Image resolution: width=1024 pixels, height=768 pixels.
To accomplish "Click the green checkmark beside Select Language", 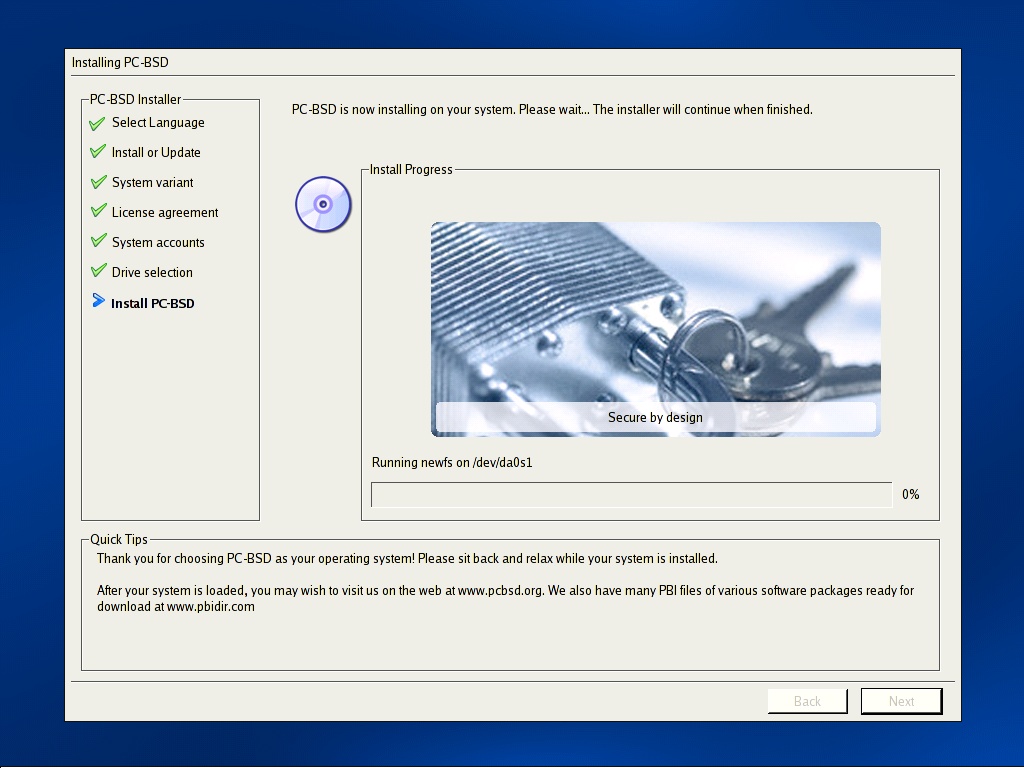I will [97, 123].
